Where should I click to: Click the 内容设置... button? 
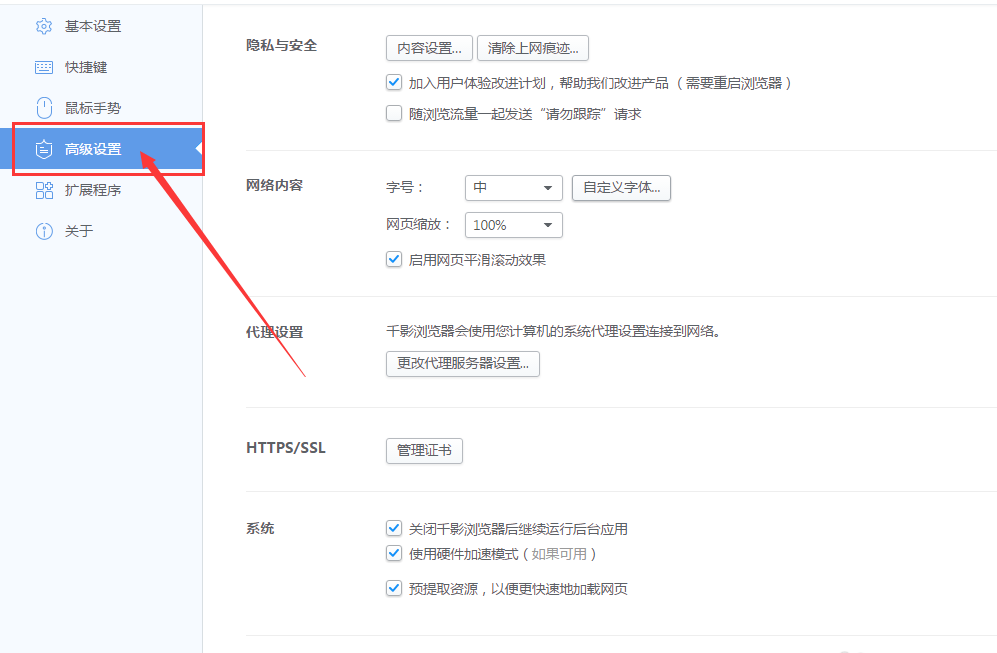429,48
